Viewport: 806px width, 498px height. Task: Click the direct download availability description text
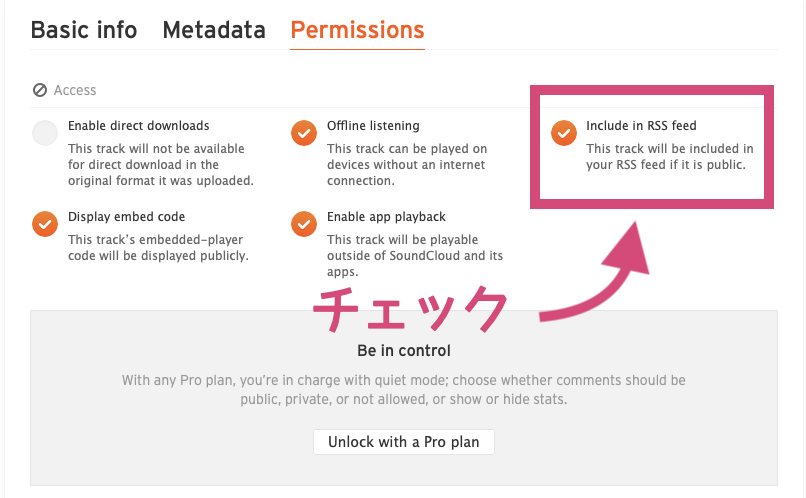point(161,164)
